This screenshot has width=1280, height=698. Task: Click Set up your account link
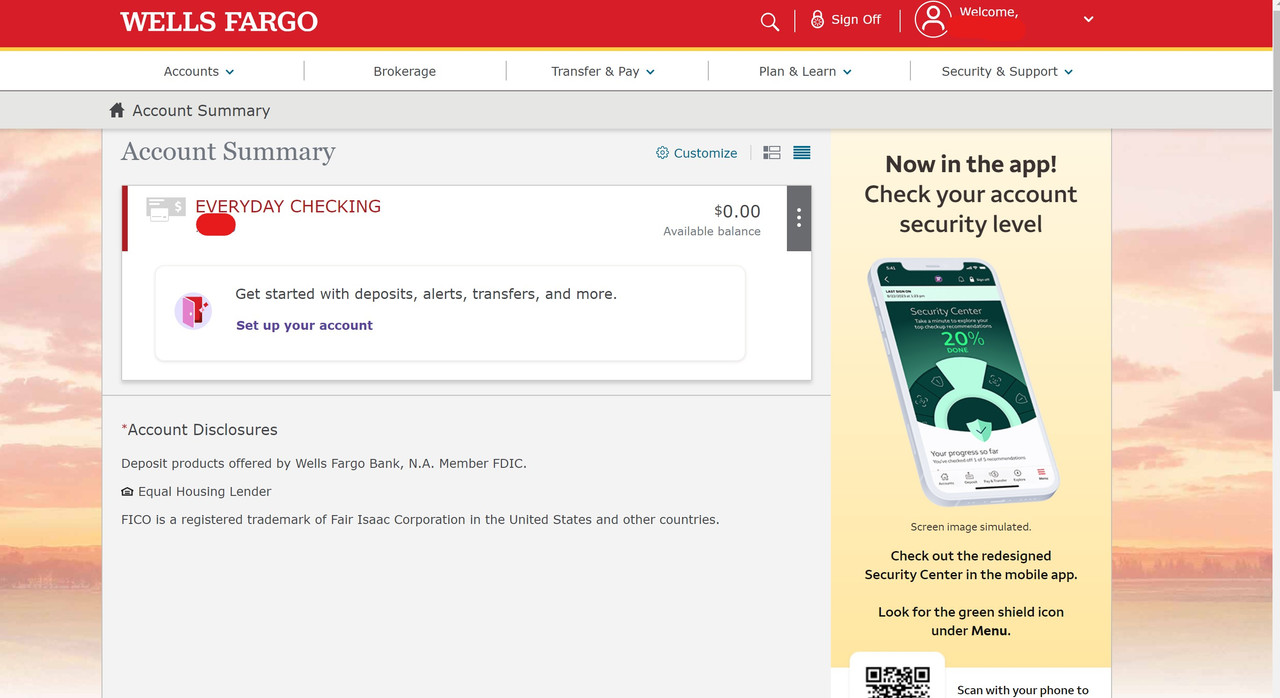(x=304, y=325)
